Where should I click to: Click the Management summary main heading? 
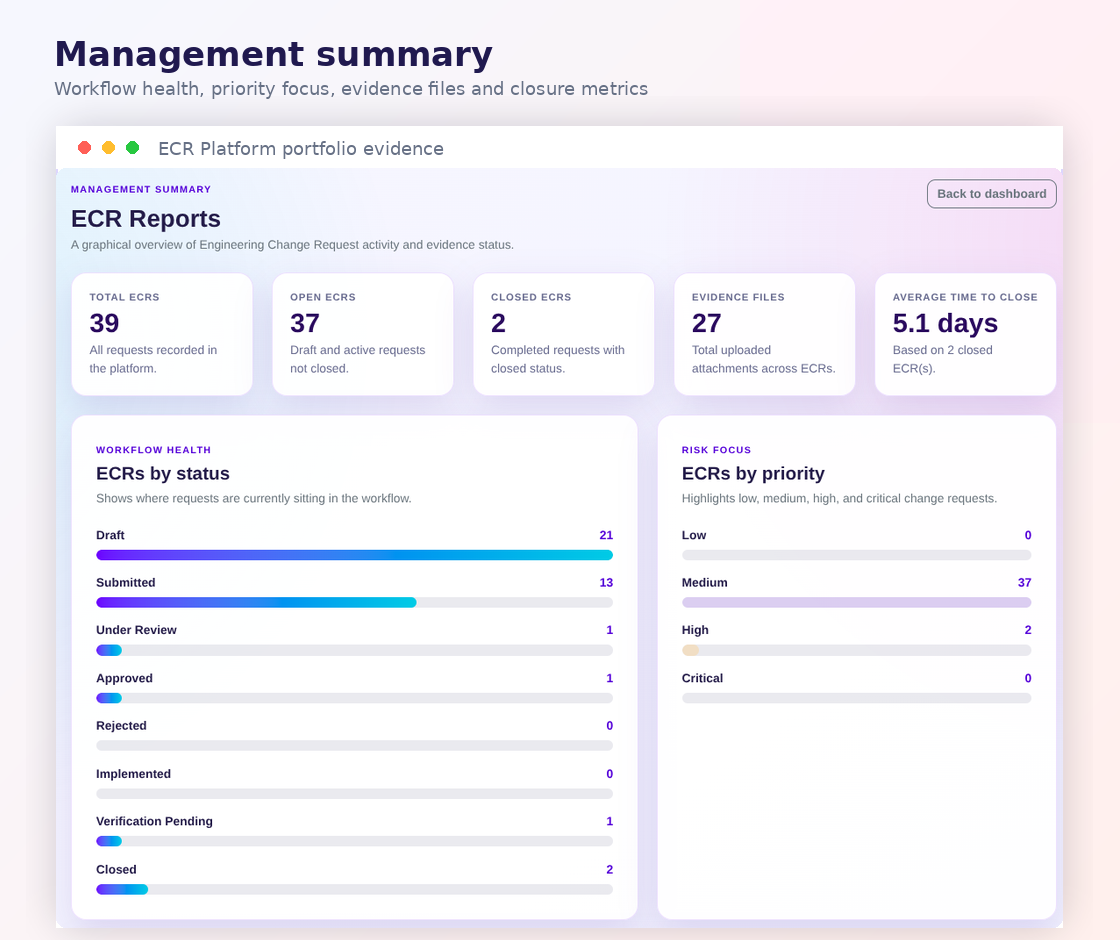(x=274, y=54)
